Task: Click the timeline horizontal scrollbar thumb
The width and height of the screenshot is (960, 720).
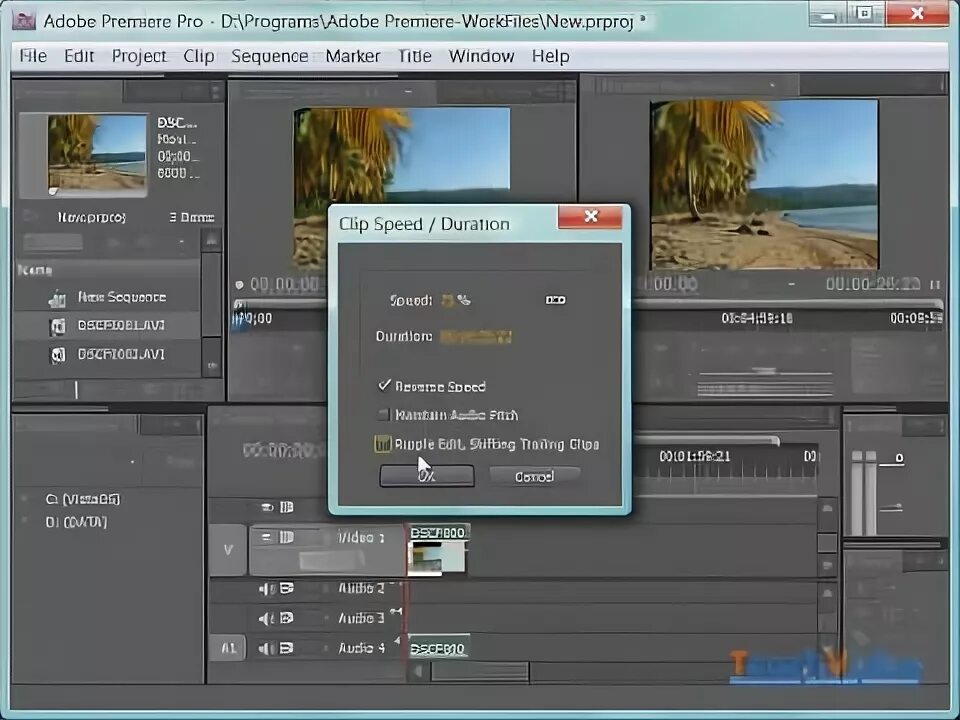Action: point(479,672)
